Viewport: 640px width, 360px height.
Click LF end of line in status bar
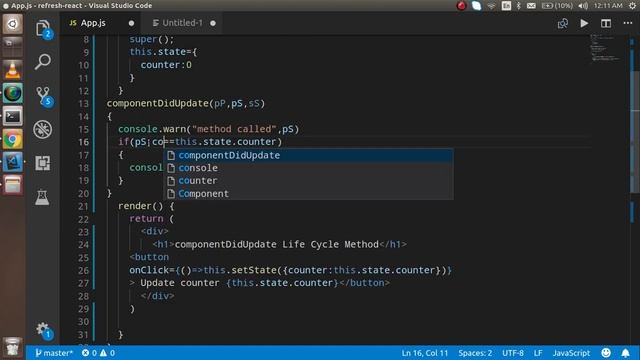[538, 353]
